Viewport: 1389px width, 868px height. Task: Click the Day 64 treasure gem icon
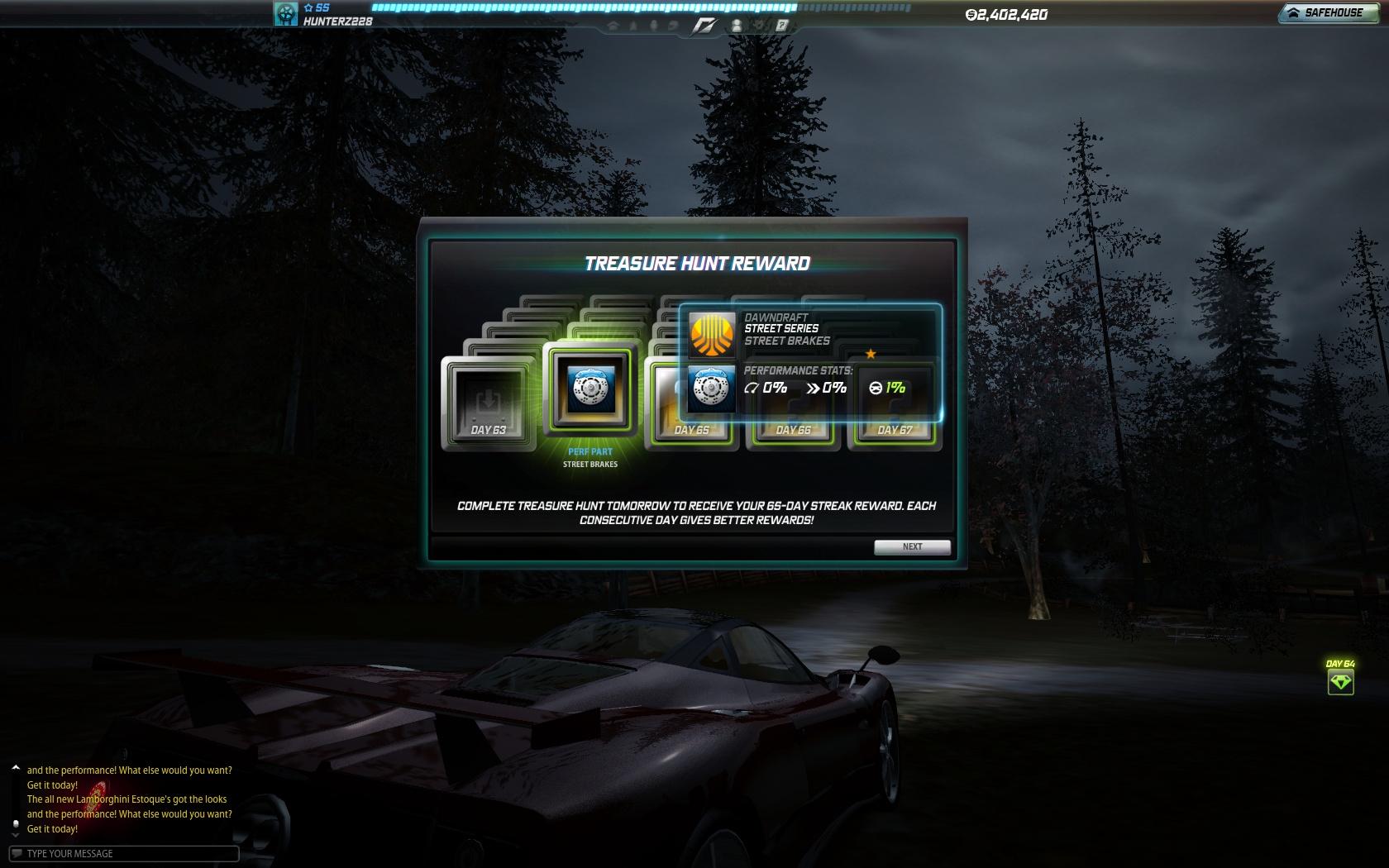1340,682
